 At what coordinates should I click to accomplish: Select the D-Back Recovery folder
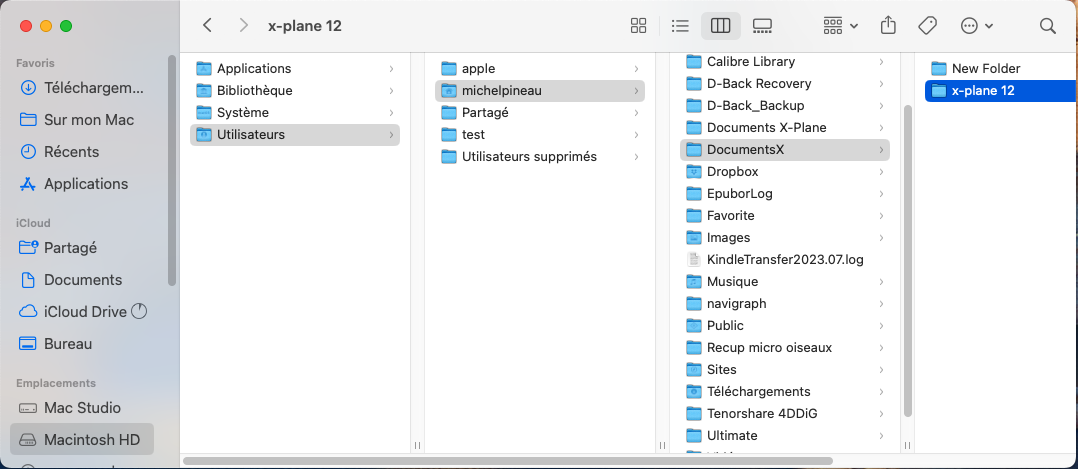coord(784,83)
